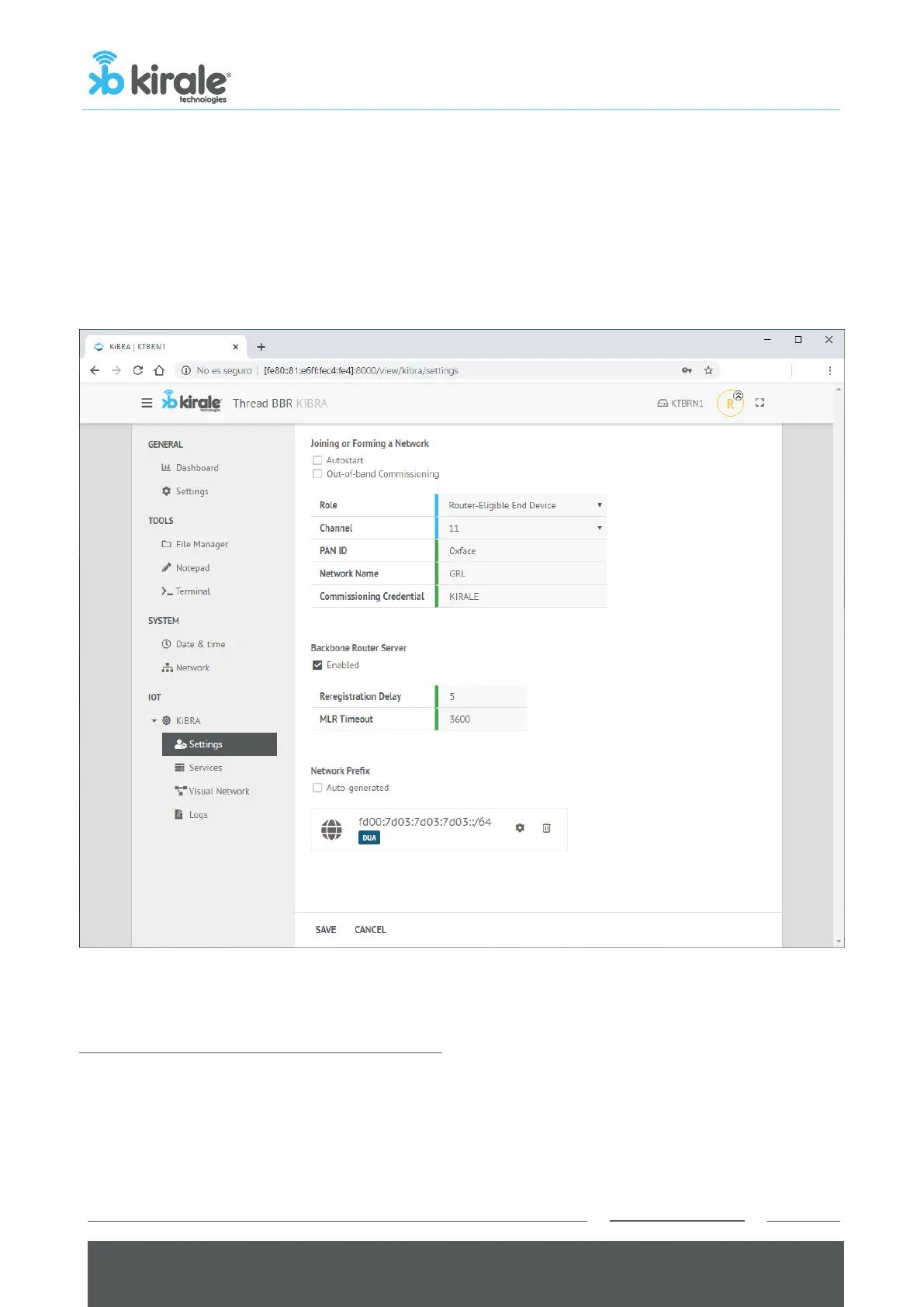Click the Reregistration Delay field

pos(482,697)
